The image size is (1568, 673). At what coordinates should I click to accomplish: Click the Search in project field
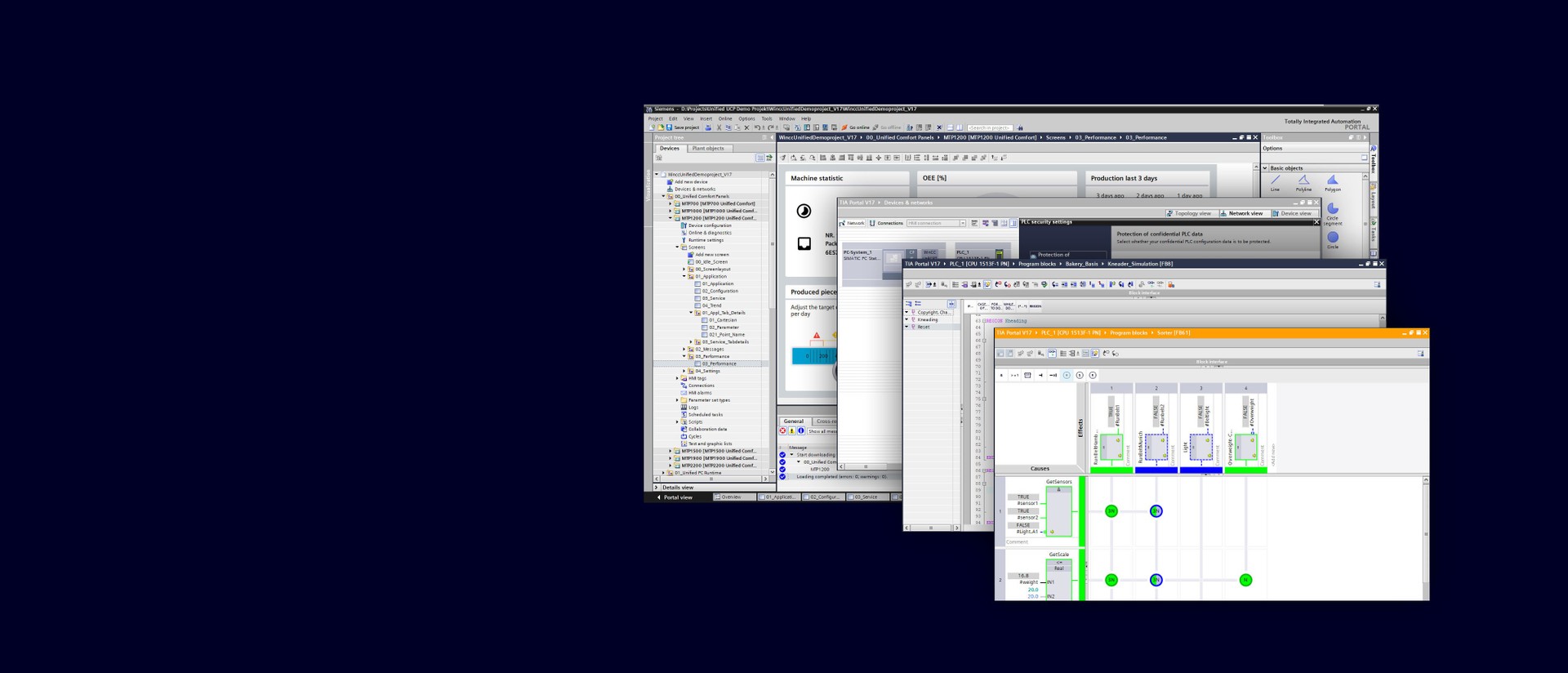tap(990, 127)
